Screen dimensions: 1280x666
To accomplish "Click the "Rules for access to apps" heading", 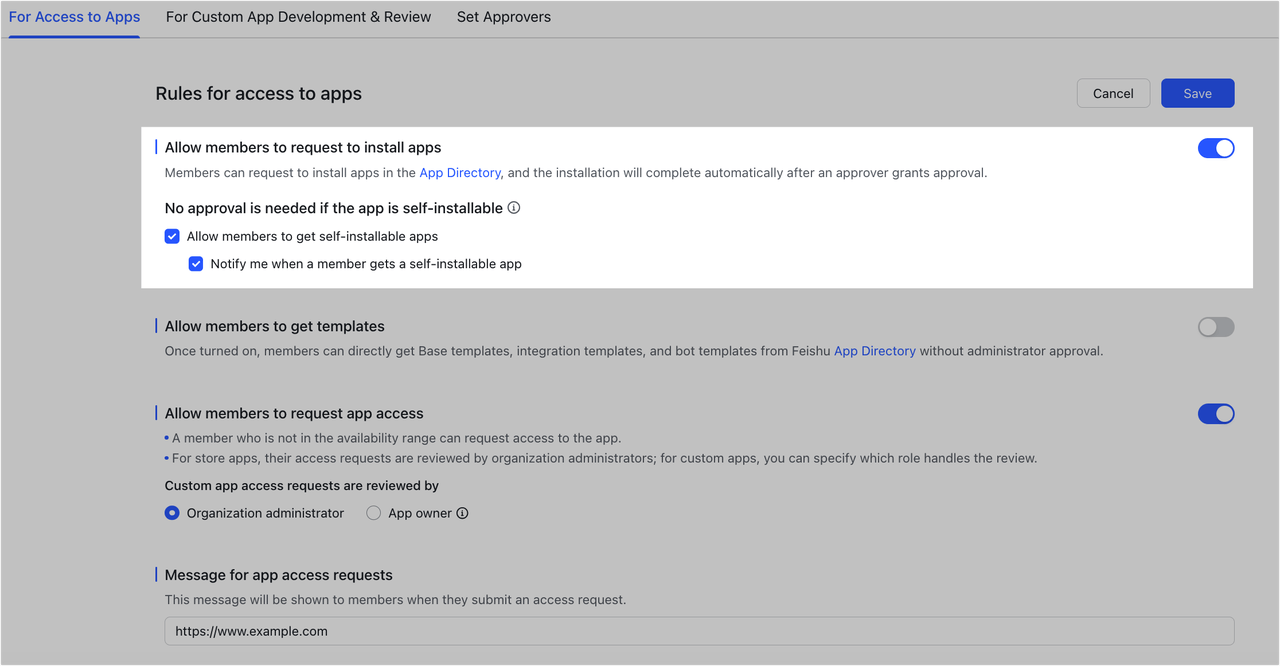I will click(258, 93).
